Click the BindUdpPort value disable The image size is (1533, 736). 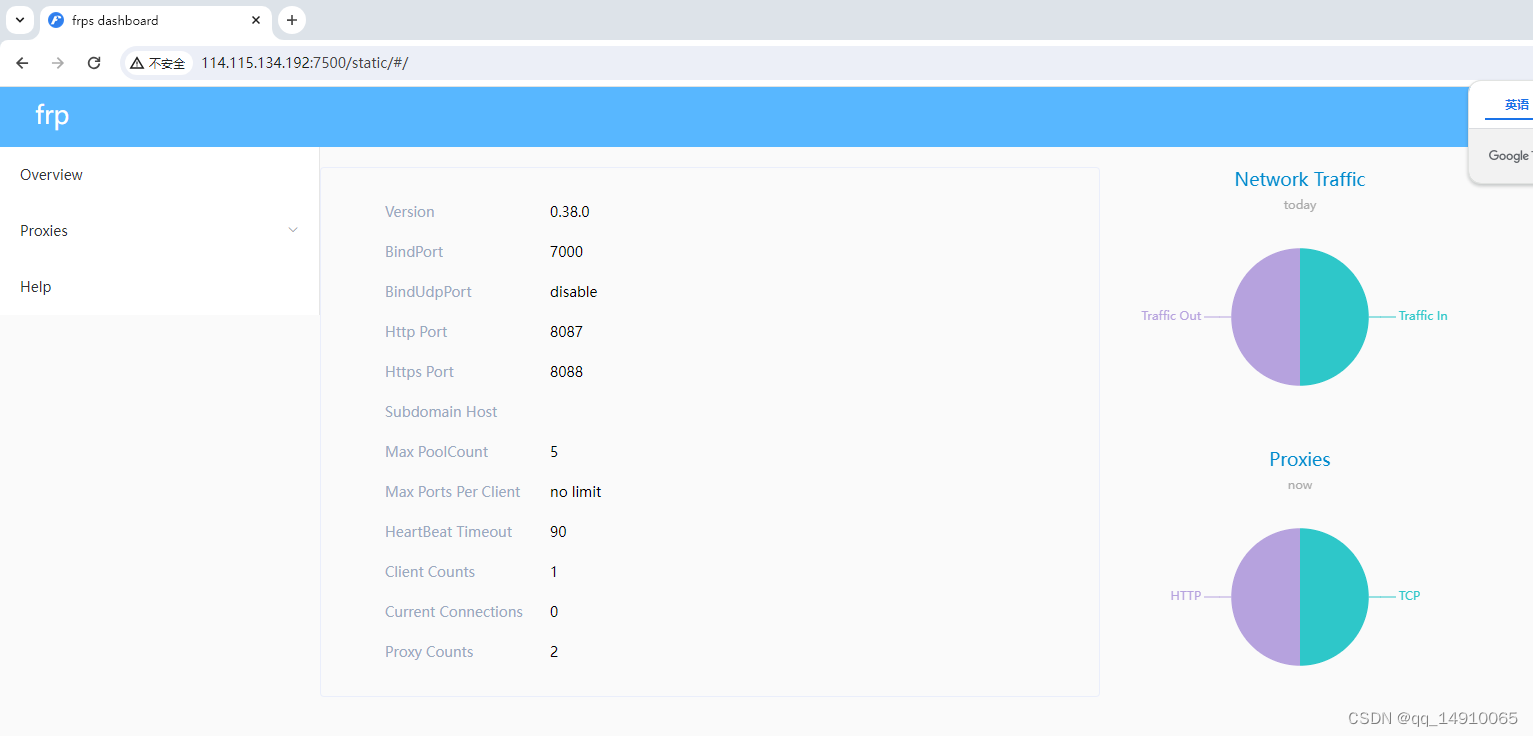pyautogui.click(x=573, y=292)
